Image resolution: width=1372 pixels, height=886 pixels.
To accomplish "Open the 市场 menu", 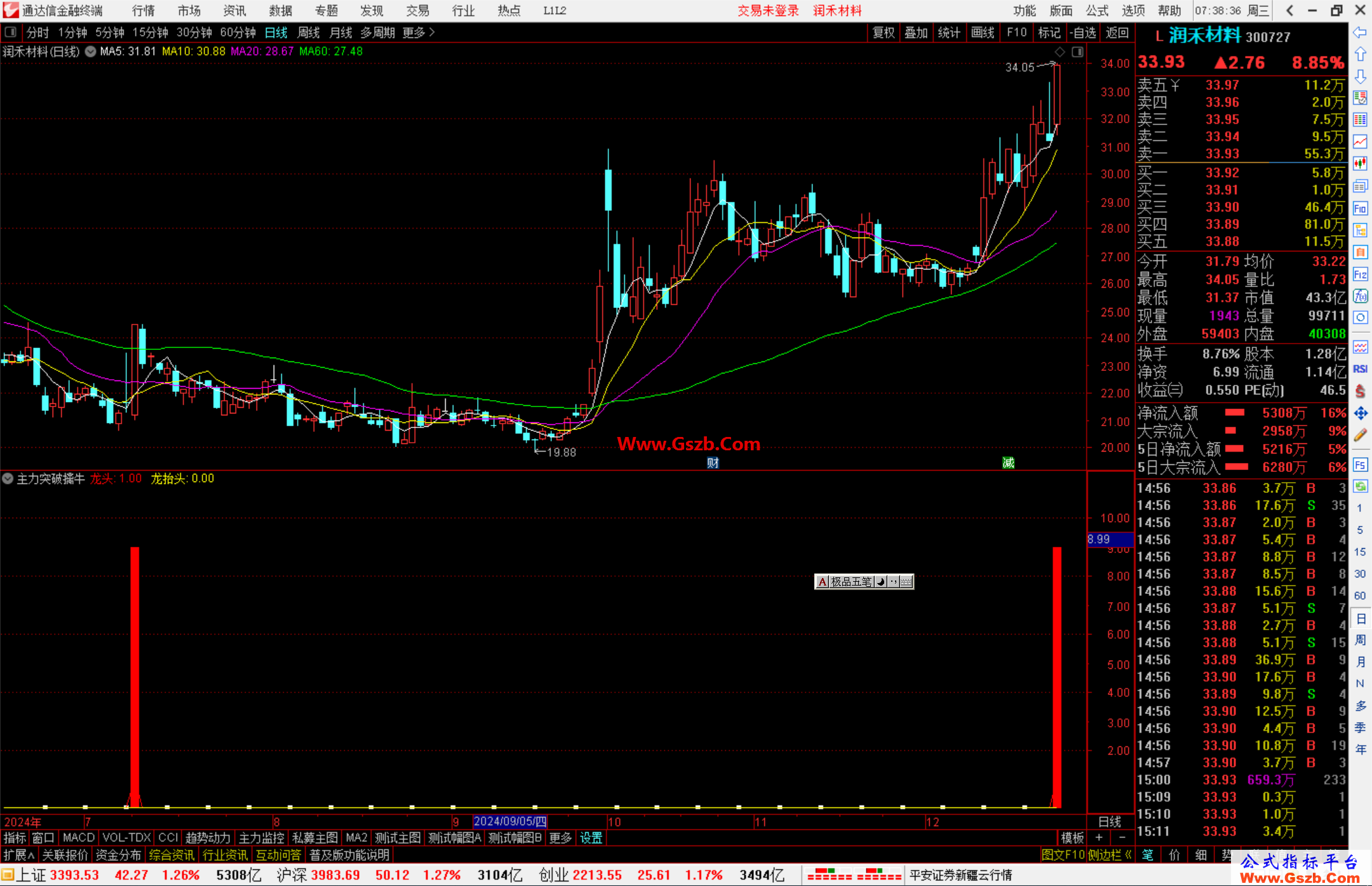I will coord(189,11).
